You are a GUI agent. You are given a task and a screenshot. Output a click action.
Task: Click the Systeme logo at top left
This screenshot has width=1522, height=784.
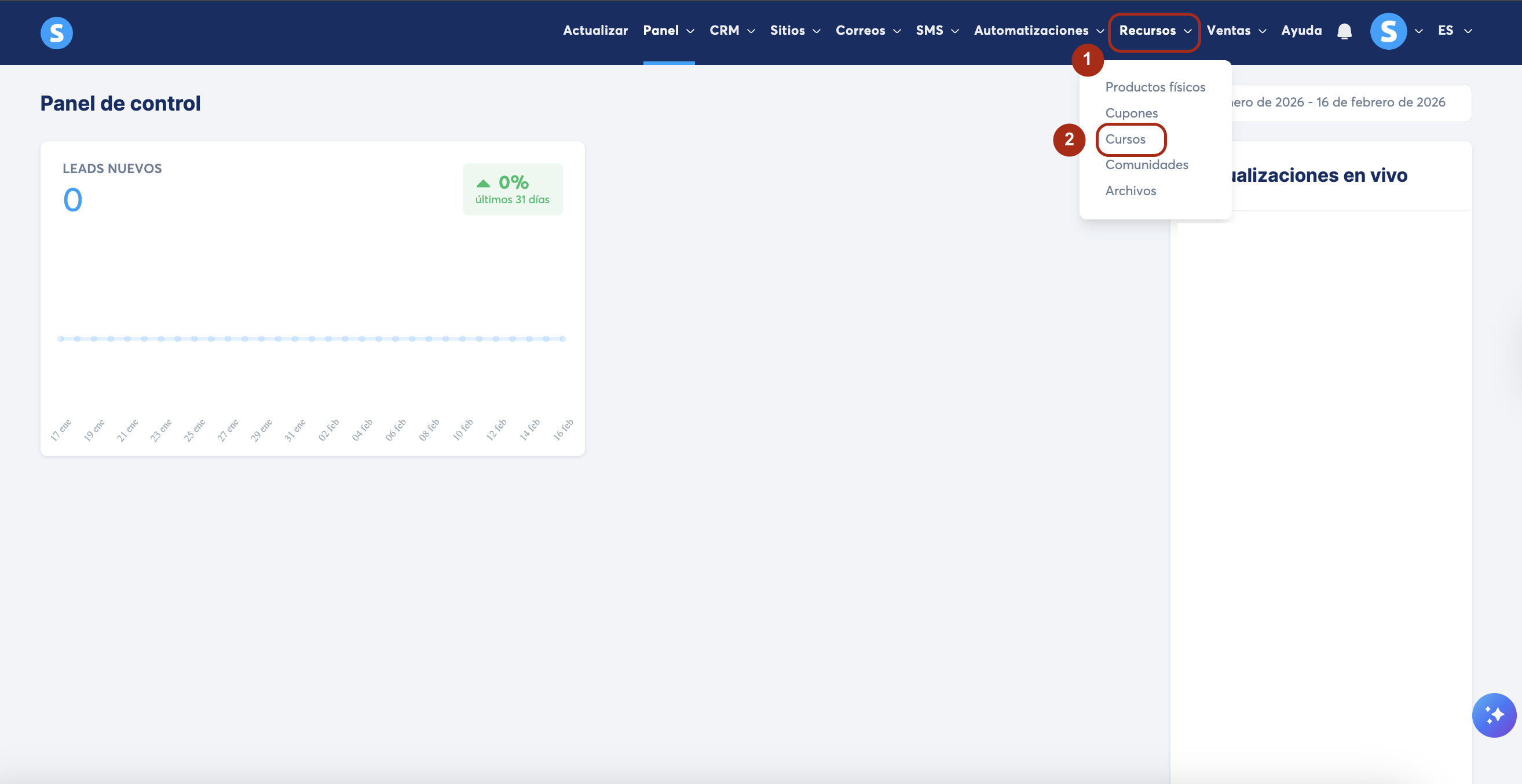[x=57, y=32]
